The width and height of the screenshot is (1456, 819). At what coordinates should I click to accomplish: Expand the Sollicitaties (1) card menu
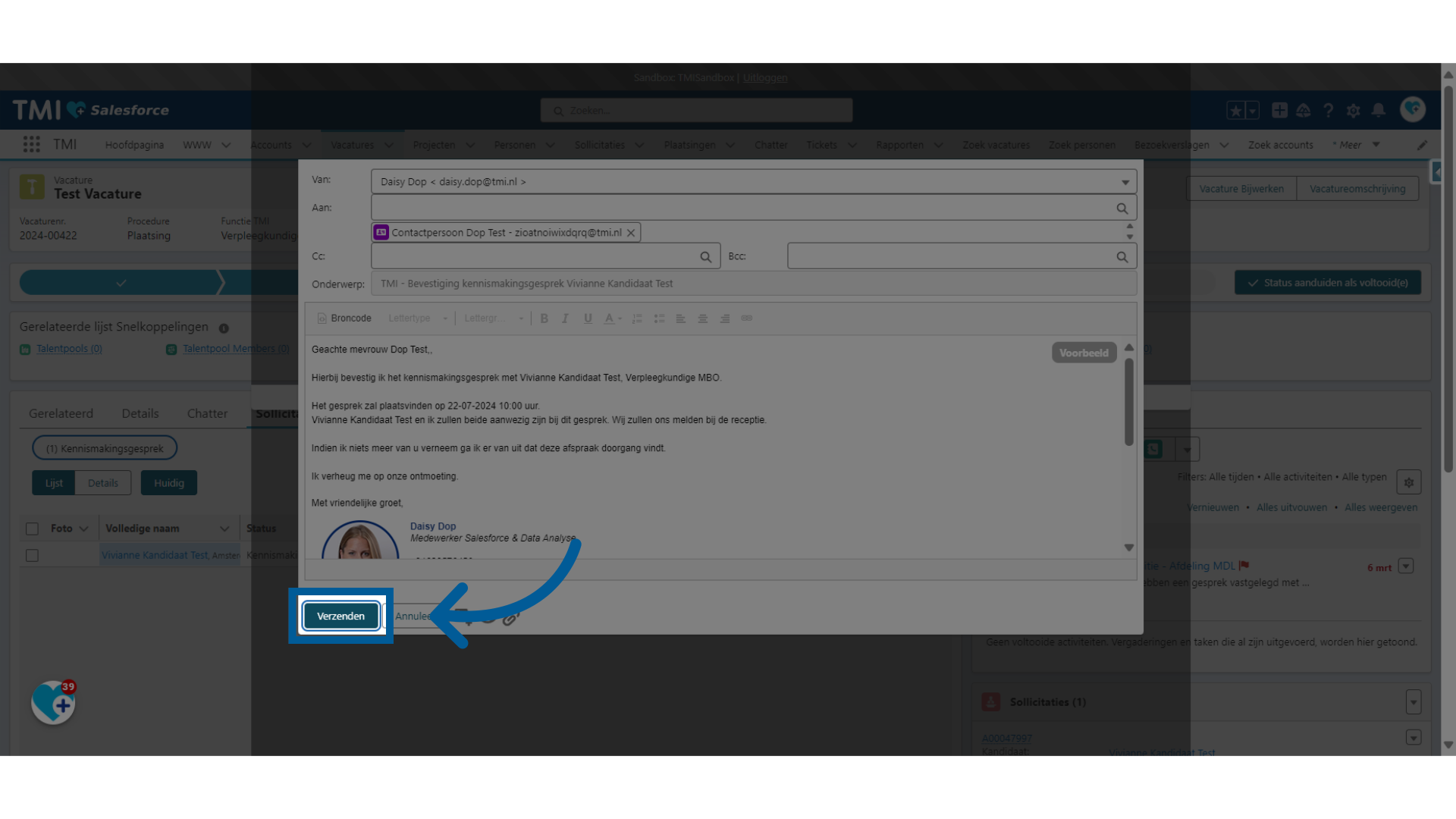coord(1414,702)
